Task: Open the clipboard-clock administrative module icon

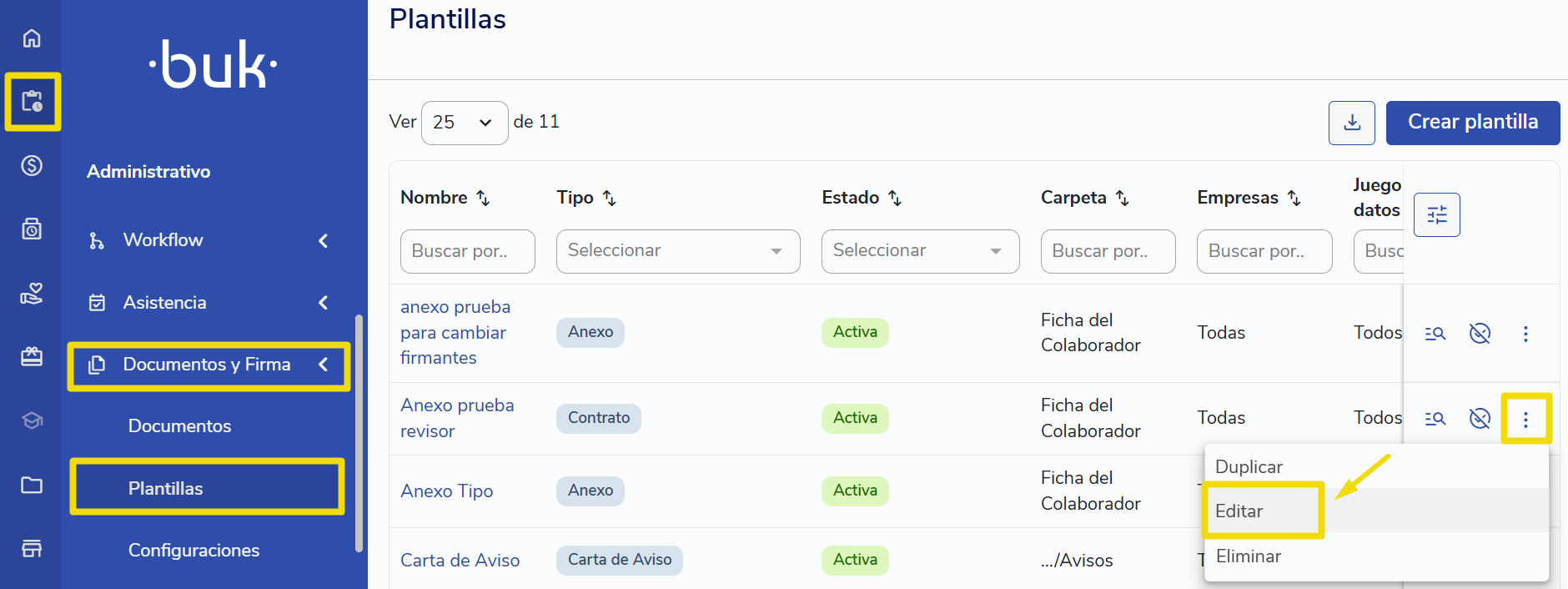Action: click(x=32, y=102)
